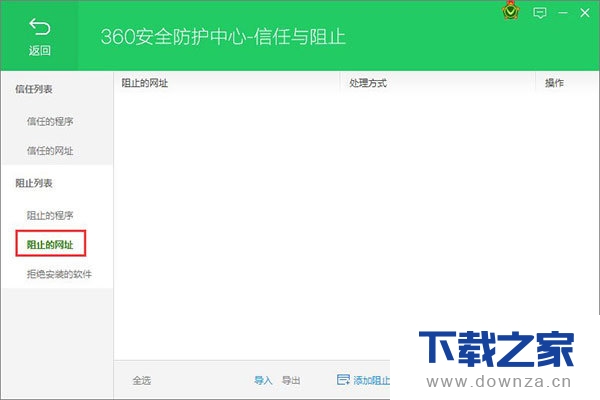This screenshot has width=600, height=400.
Task: Open the feedback message icon
Action: click(x=540, y=13)
